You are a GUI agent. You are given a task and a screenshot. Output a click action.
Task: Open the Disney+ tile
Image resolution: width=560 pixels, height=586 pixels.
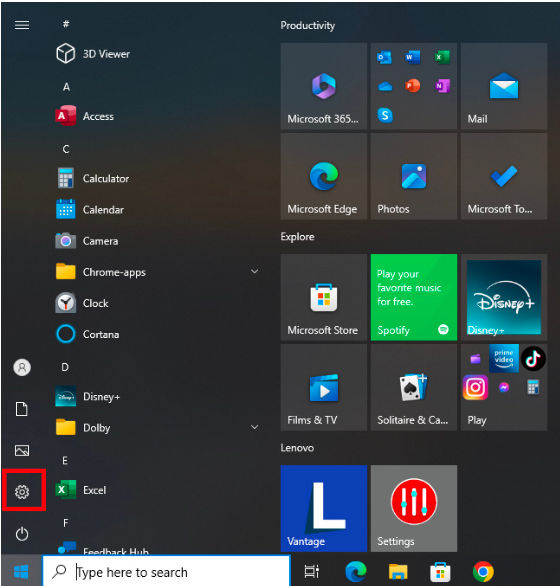pos(504,297)
